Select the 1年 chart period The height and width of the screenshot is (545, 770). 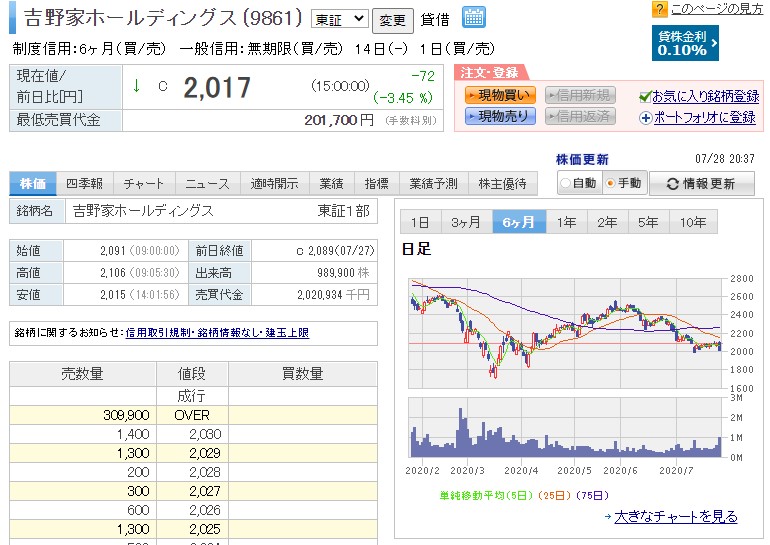click(566, 222)
